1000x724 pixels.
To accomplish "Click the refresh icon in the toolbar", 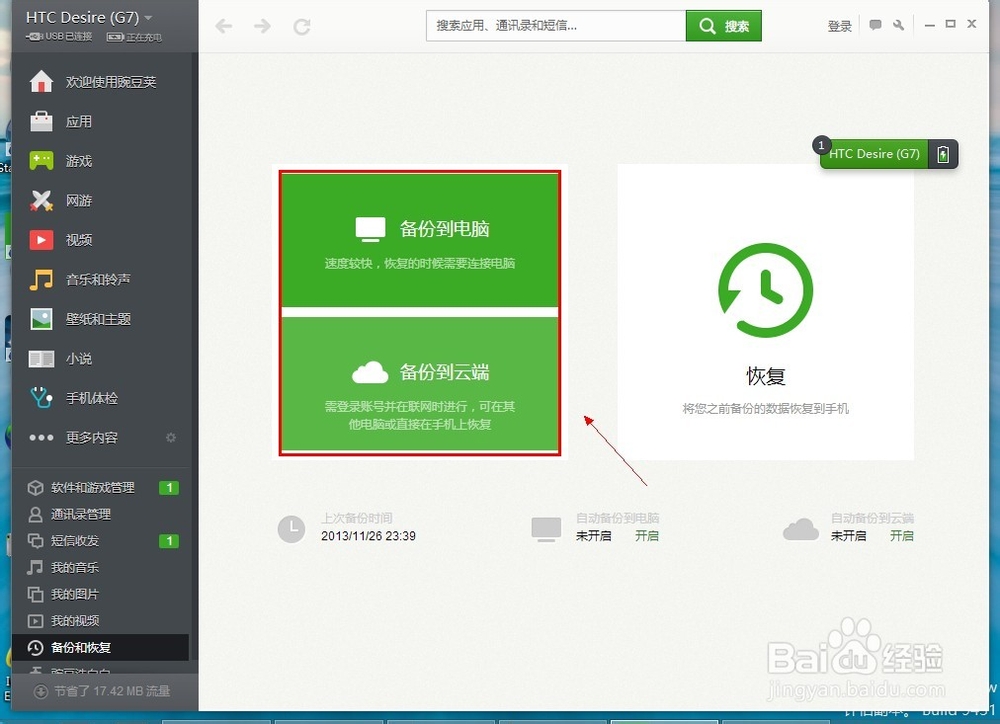I will 302,27.
